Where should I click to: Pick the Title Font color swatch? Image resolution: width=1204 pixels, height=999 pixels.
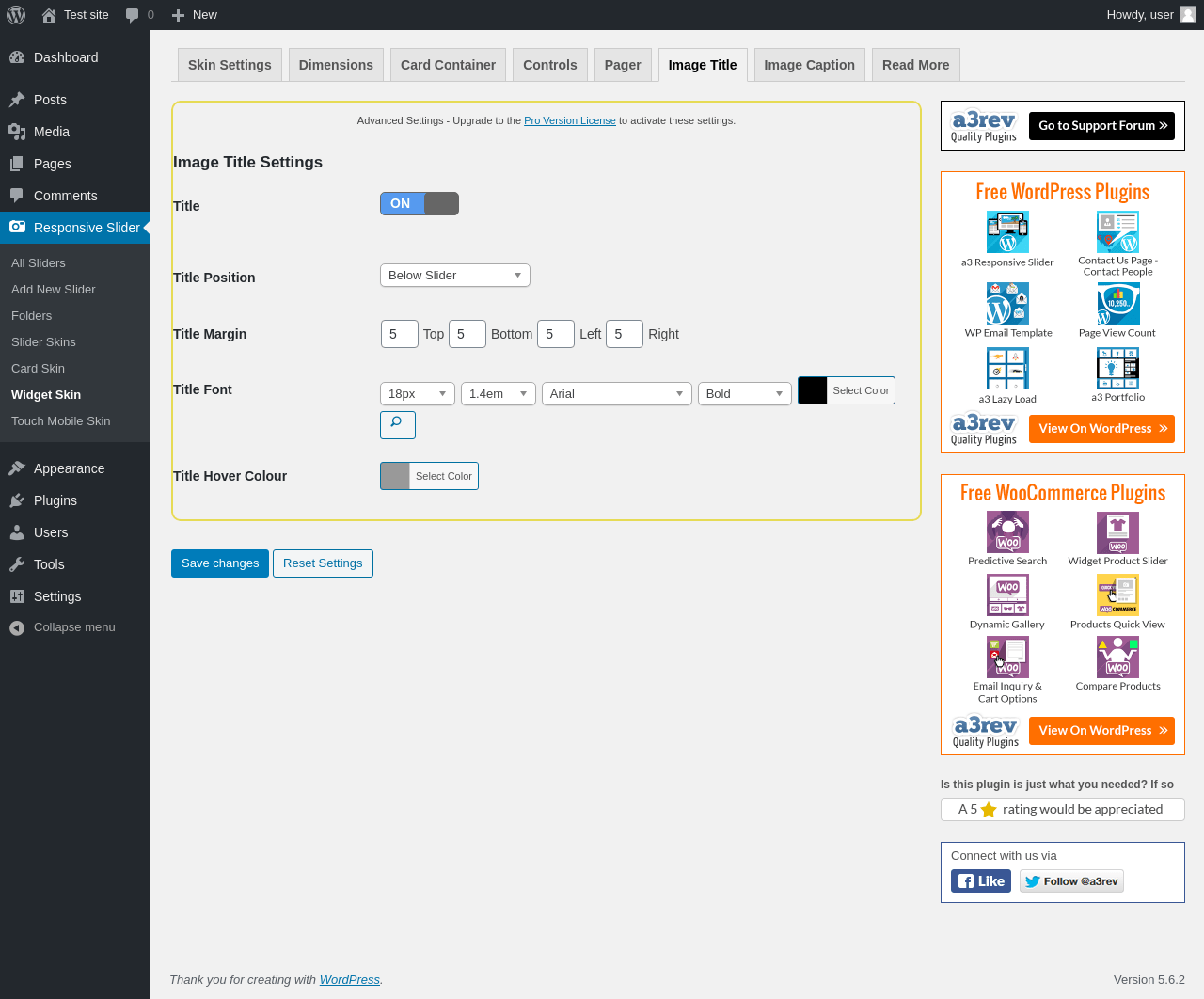(x=813, y=390)
